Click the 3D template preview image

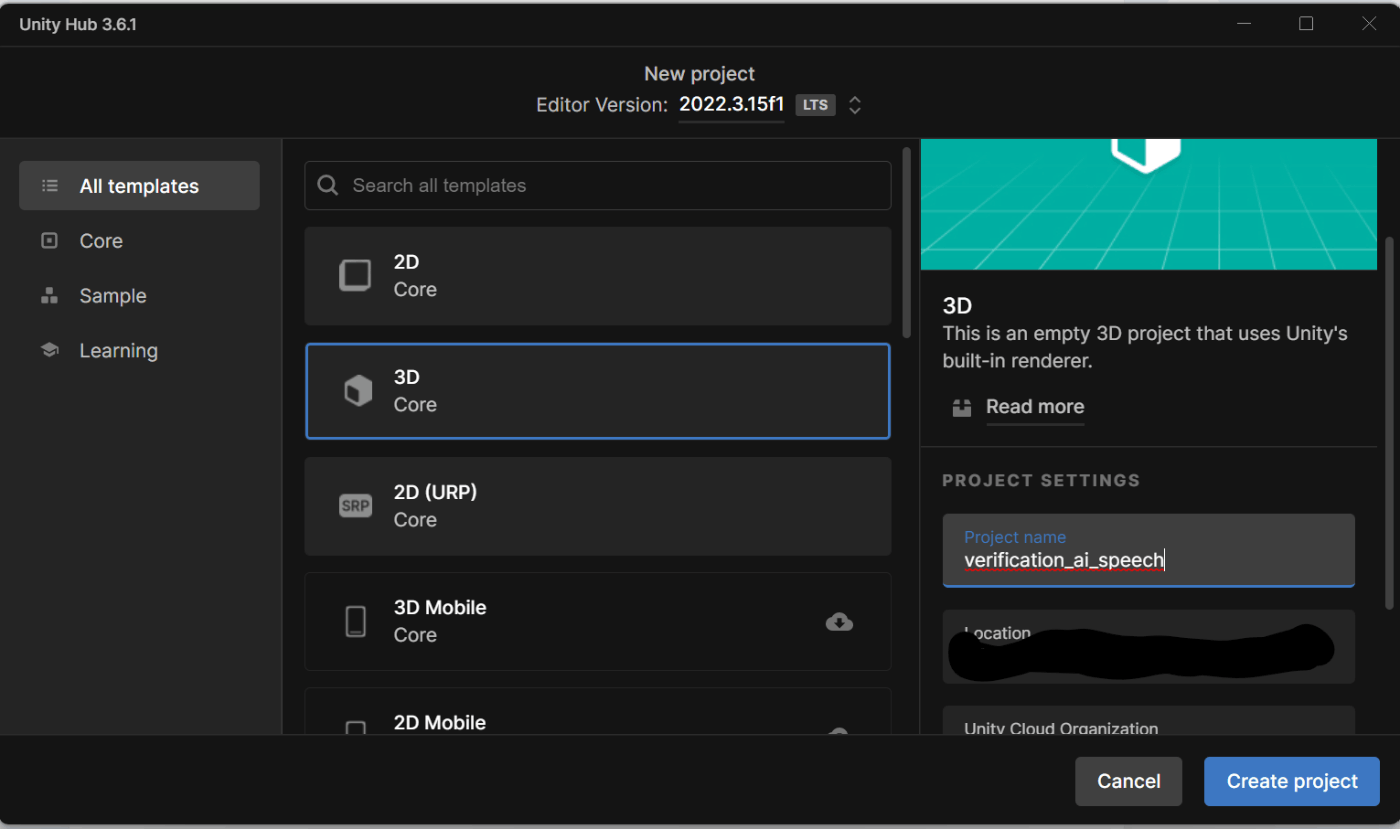click(x=1148, y=204)
